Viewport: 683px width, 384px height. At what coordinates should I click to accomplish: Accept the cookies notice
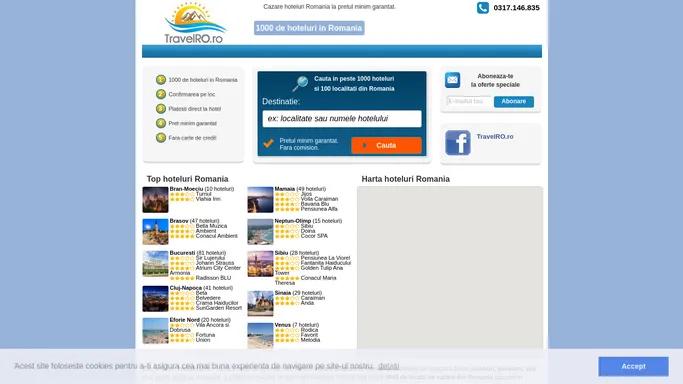pos(633,366)
